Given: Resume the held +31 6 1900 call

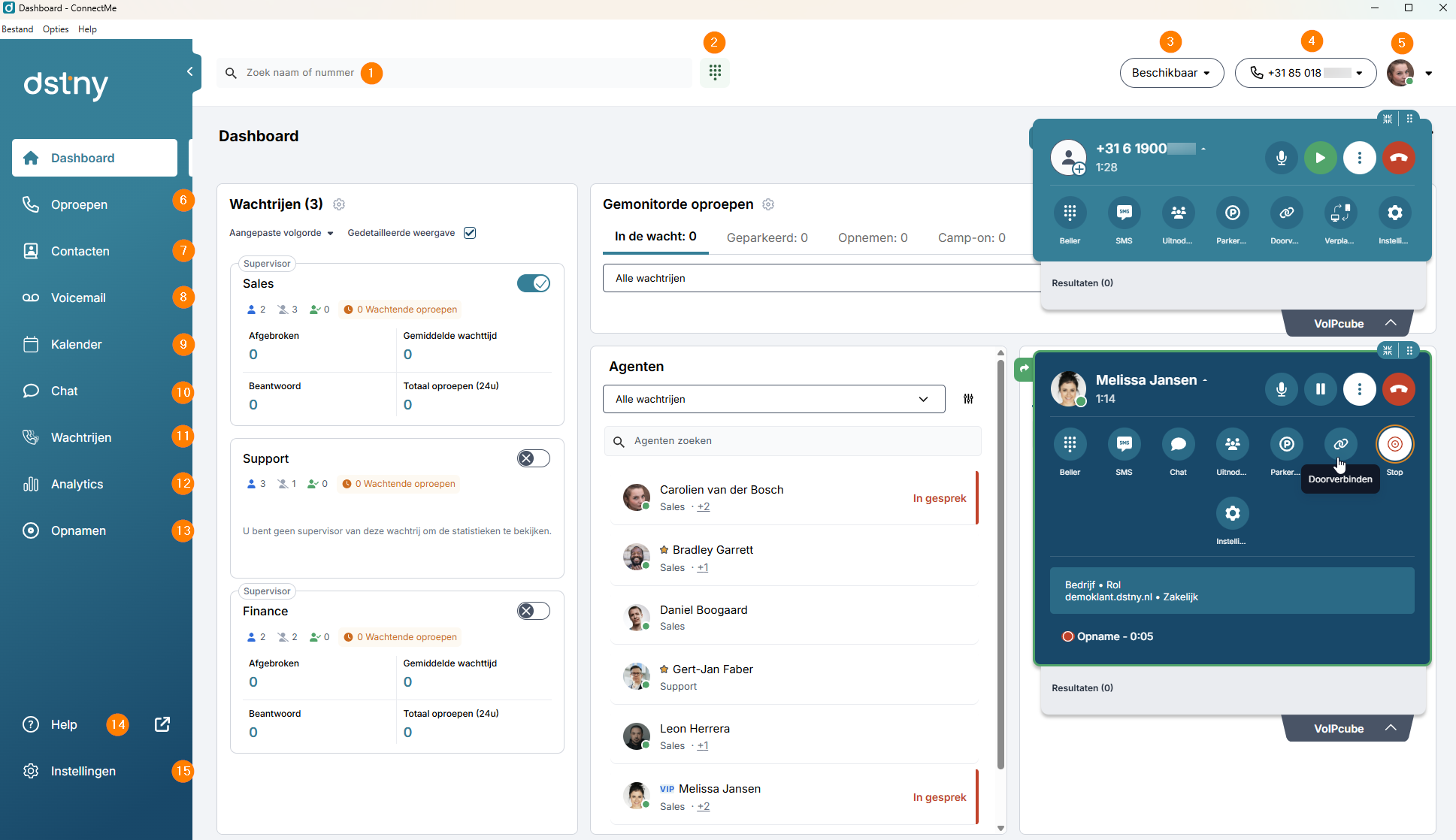Looking at the screenshot, I should pyautogui.click(x=1321, y=158).
